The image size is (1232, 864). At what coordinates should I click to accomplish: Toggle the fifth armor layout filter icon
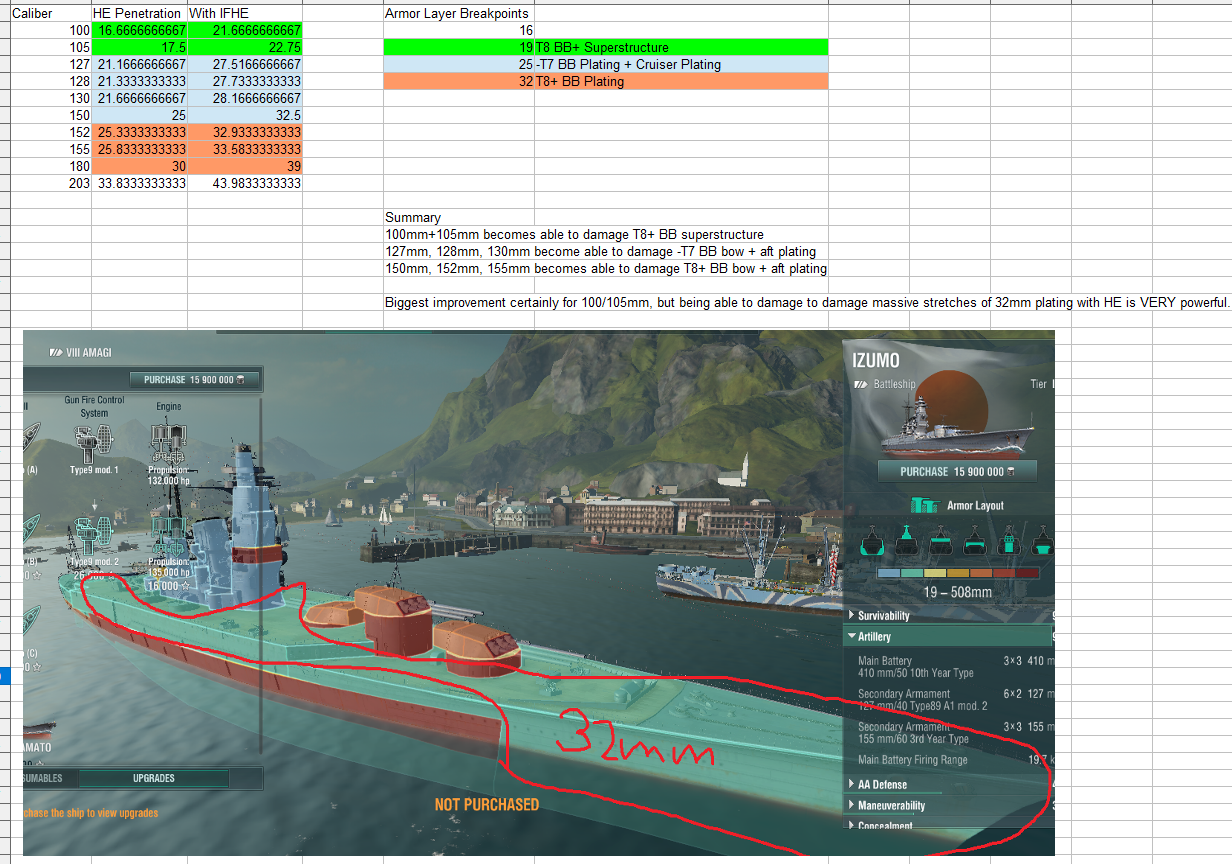tap(1009, 543)
